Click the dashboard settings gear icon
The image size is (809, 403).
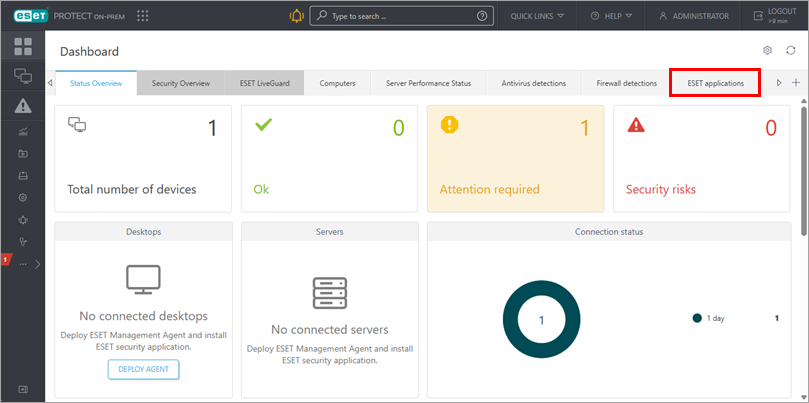tap(767, 50)
